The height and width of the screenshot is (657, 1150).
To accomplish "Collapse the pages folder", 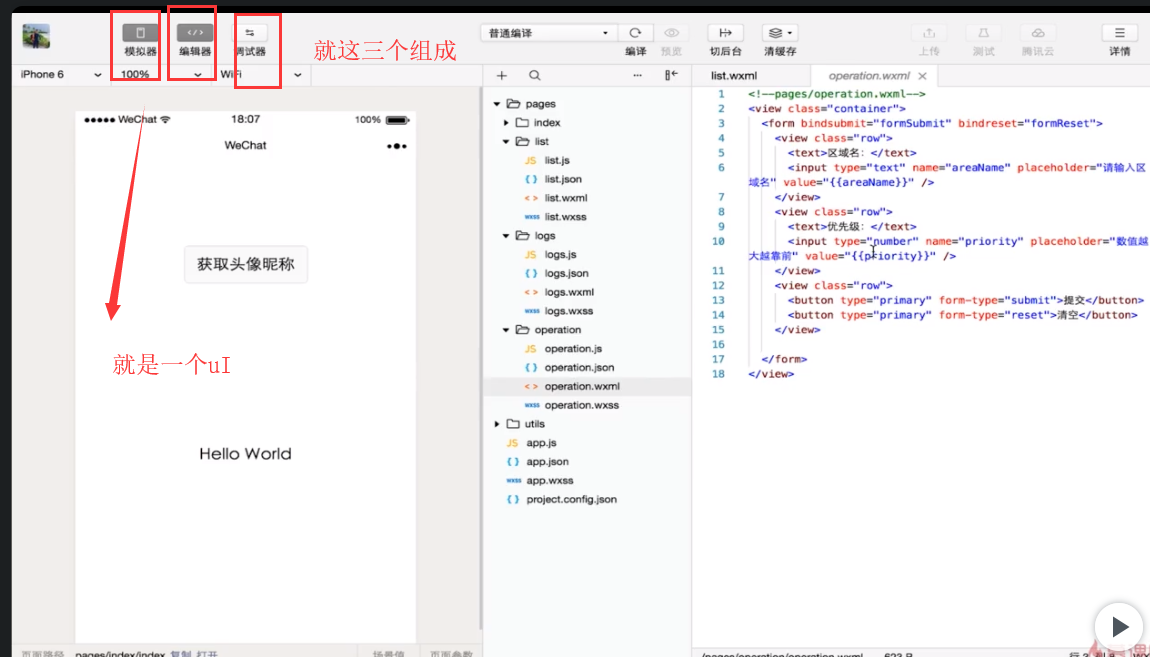I will [x=497, y=104].
